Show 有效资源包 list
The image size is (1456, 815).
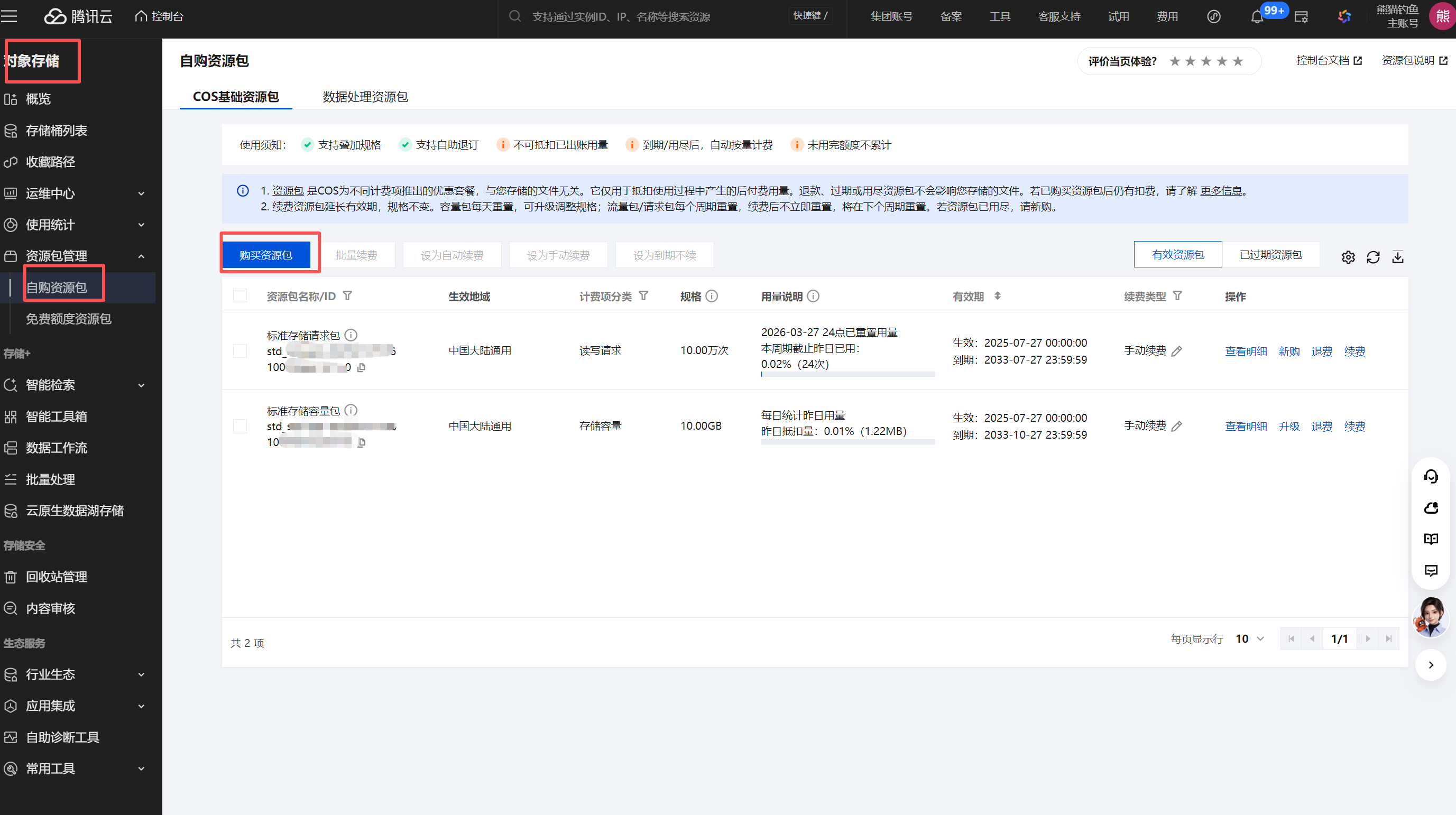pos(1178,254)
